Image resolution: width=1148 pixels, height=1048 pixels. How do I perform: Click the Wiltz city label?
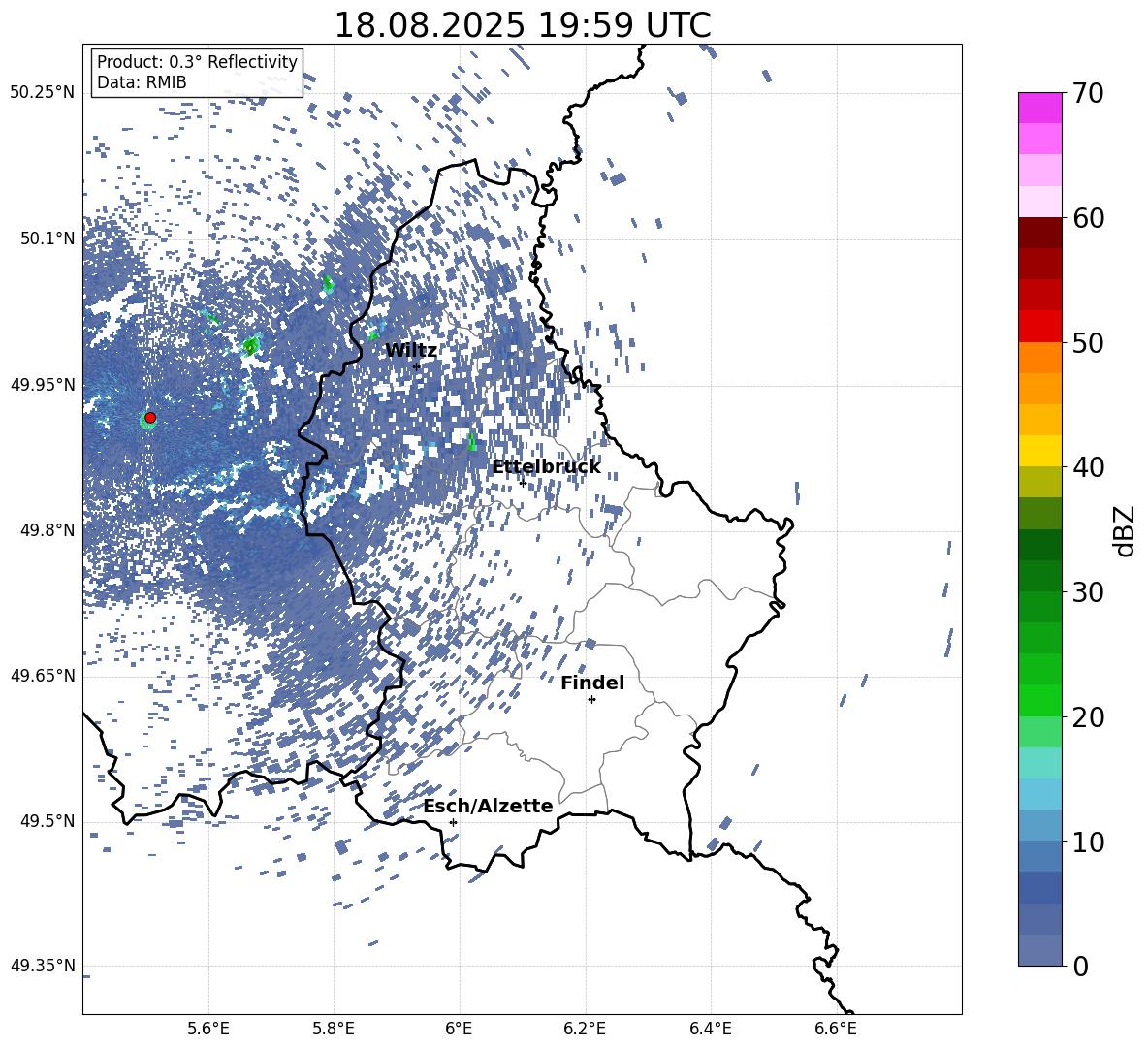click(x=411, y=351)
